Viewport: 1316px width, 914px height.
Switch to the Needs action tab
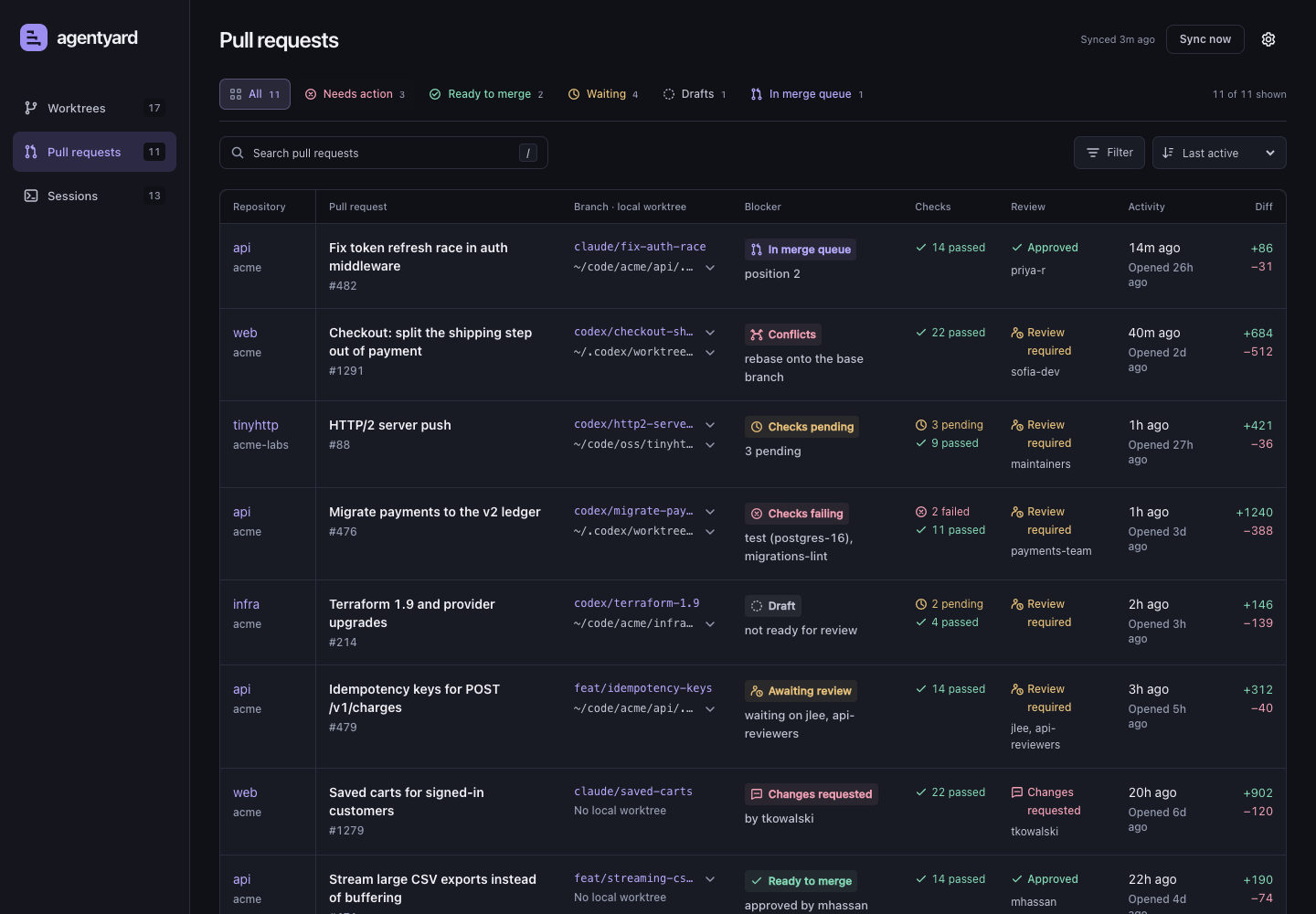pyautogui.click(x=355, y=94)
